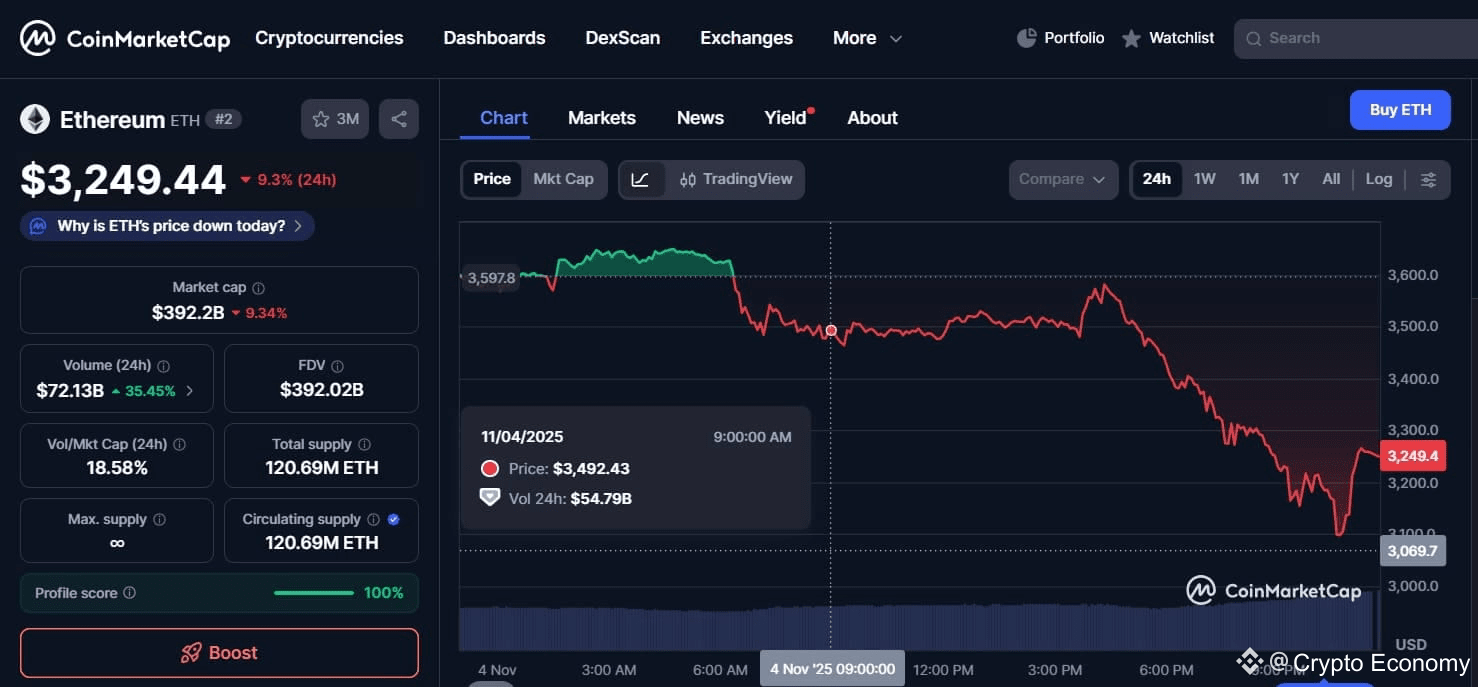
Task: Click the Portfolio pie chart icon
Action: (x=1026, y=38)
